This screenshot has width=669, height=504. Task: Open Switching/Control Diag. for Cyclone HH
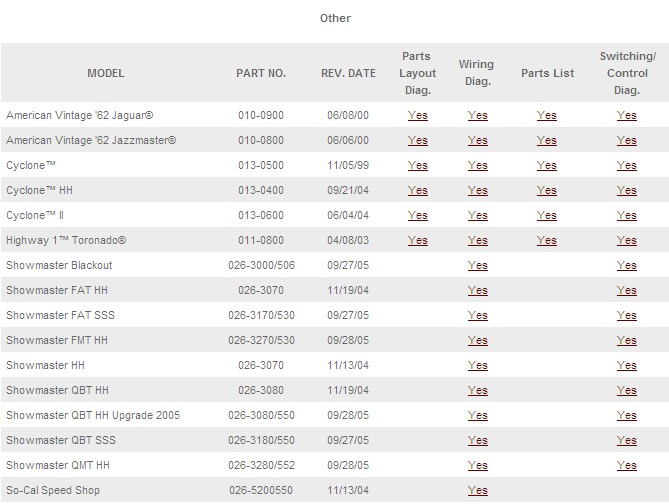(626, 190)
